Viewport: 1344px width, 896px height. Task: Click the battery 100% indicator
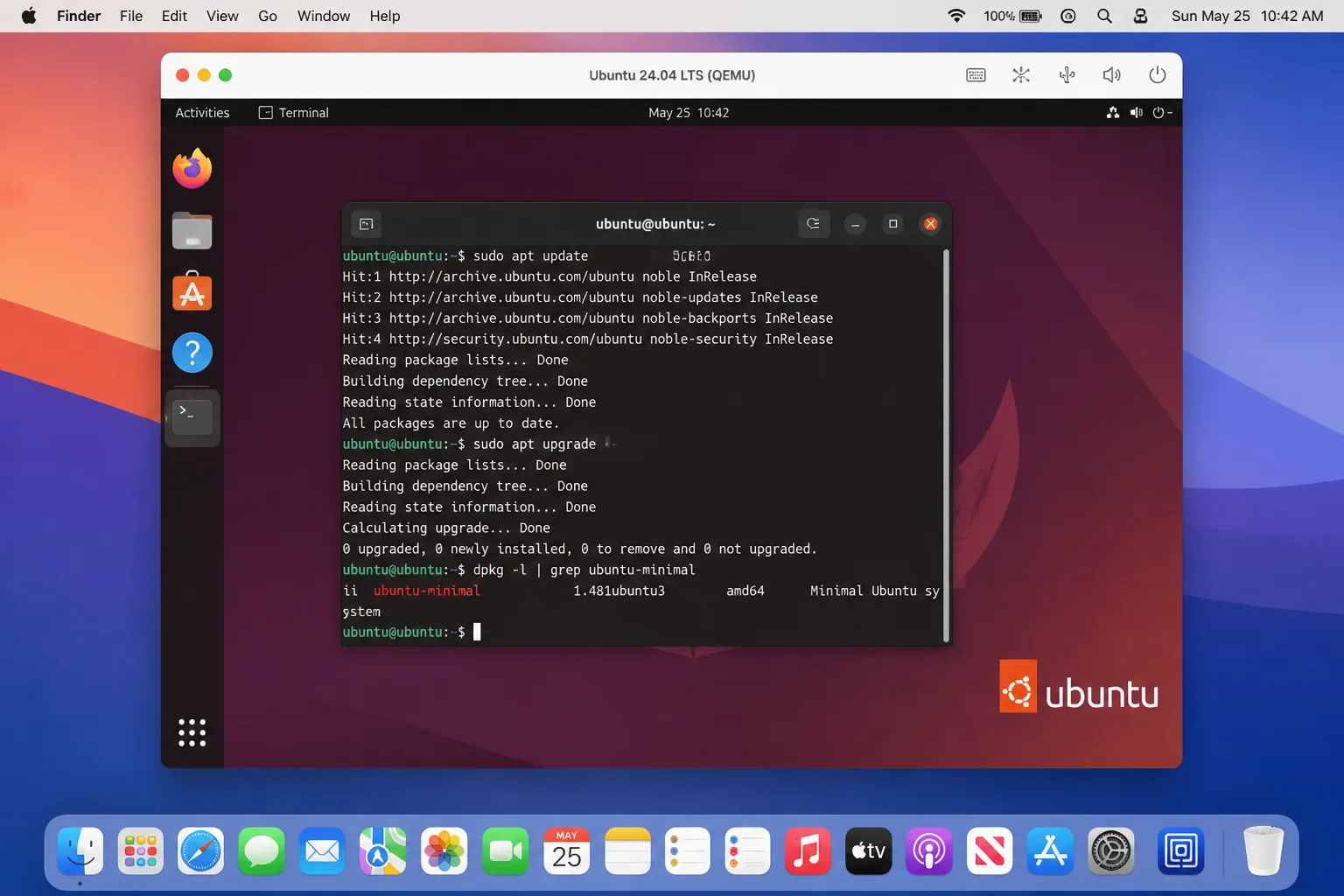pos(1012,16)
